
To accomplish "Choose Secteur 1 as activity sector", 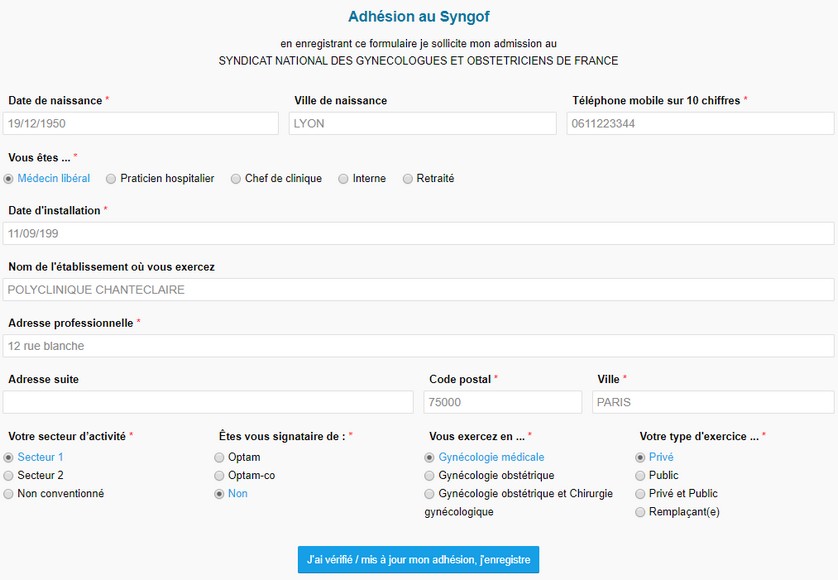I will (x=9, y=458).
